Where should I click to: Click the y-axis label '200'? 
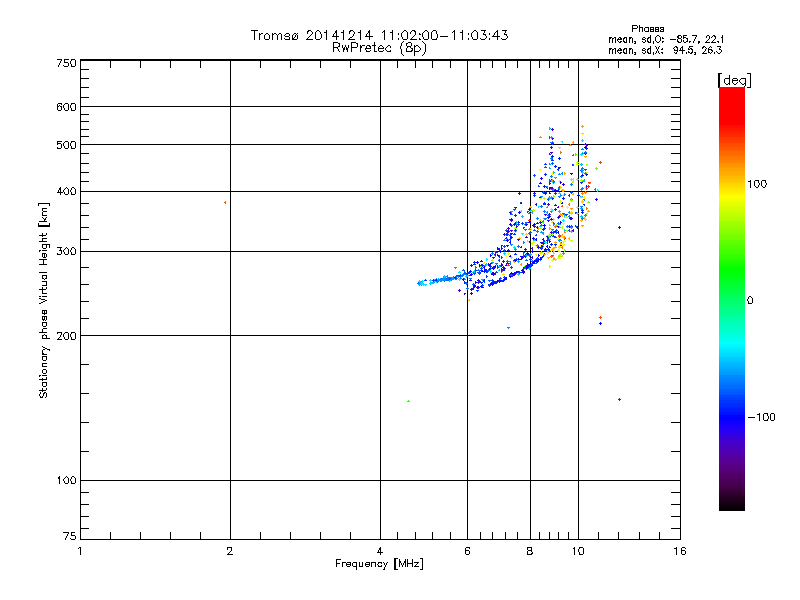66,336
